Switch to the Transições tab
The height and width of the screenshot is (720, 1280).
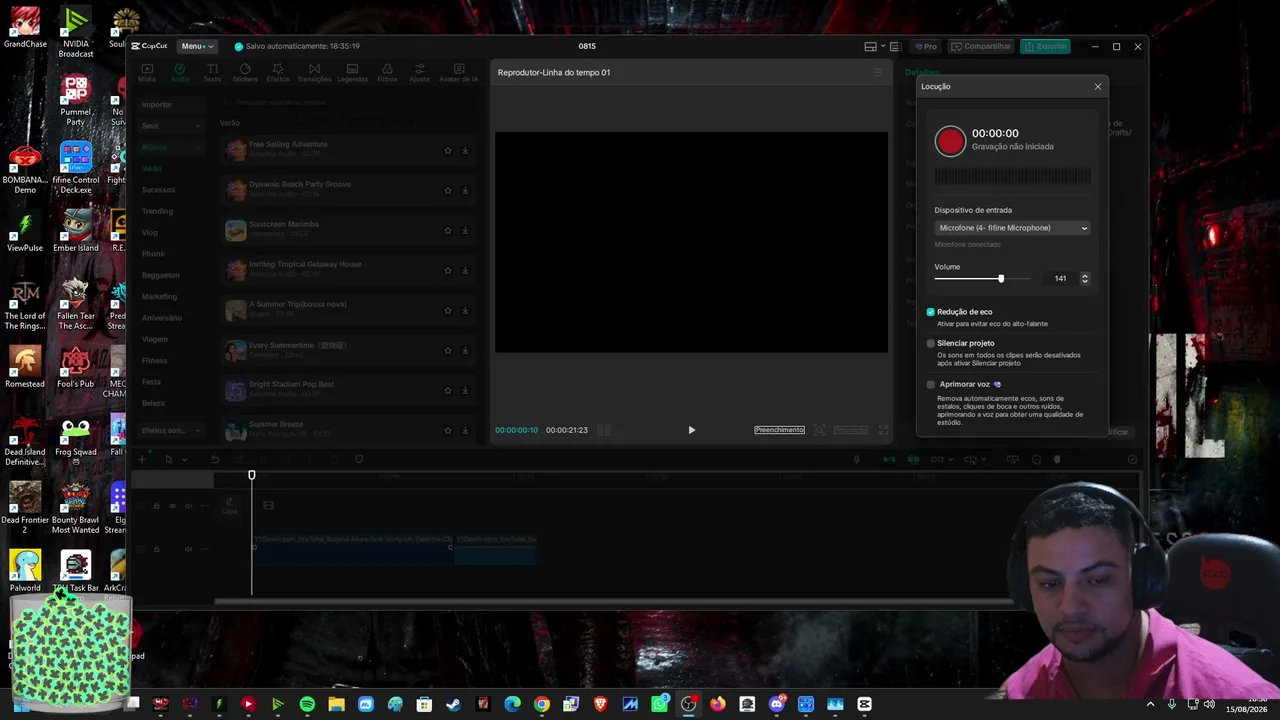314,72
